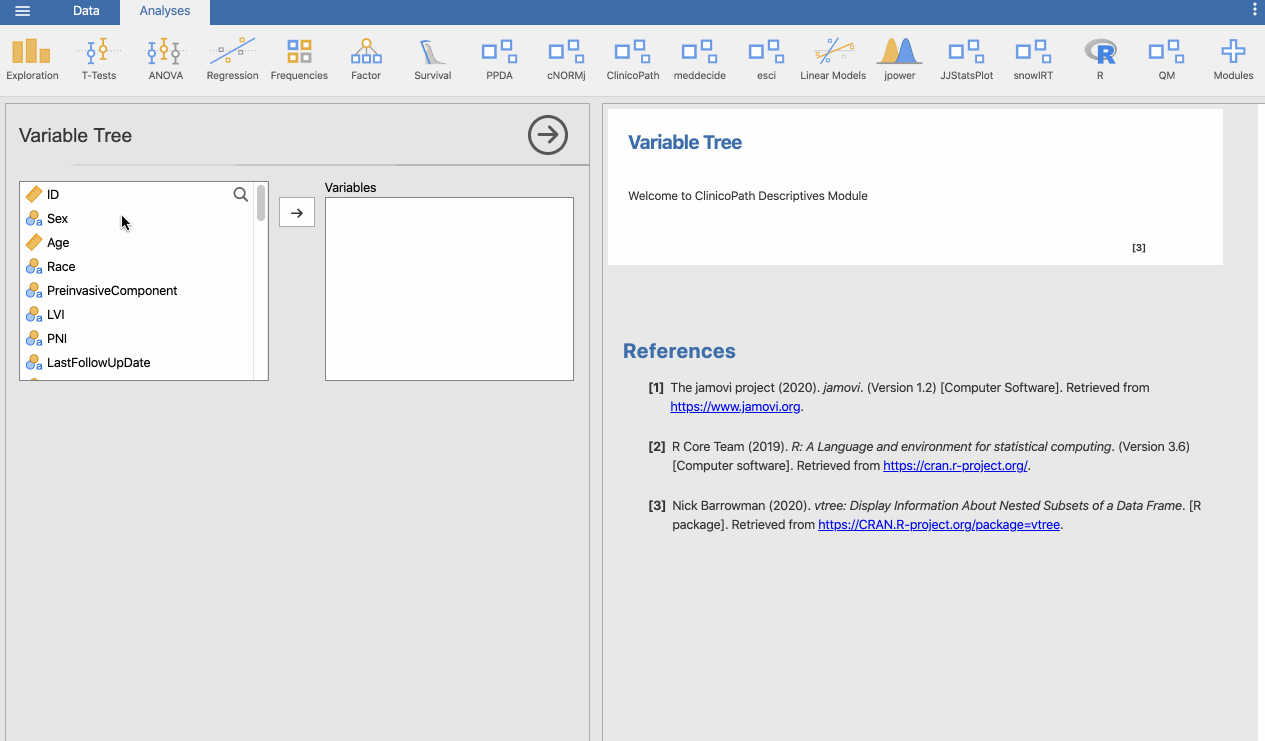Open the vtree CRAN package link
1265x741 pixels.
939,524
